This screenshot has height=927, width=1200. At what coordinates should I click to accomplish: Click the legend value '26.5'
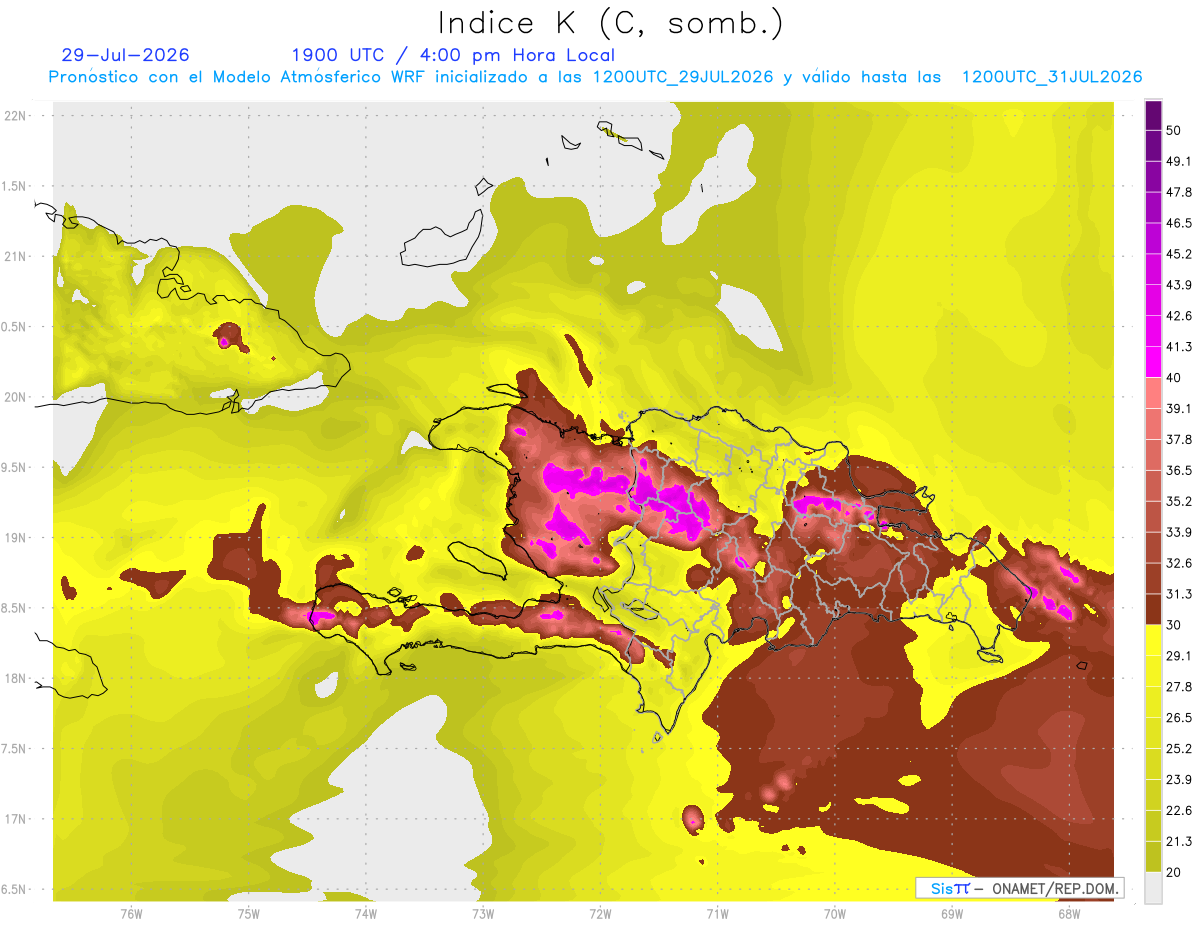pyautogui.click(x=1179, y=718)
